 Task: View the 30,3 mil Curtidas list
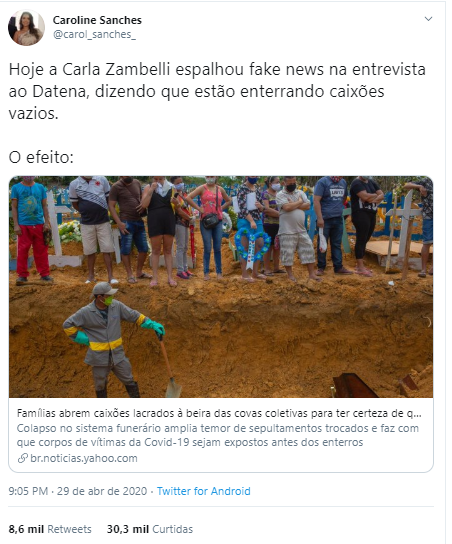(150, 529)
